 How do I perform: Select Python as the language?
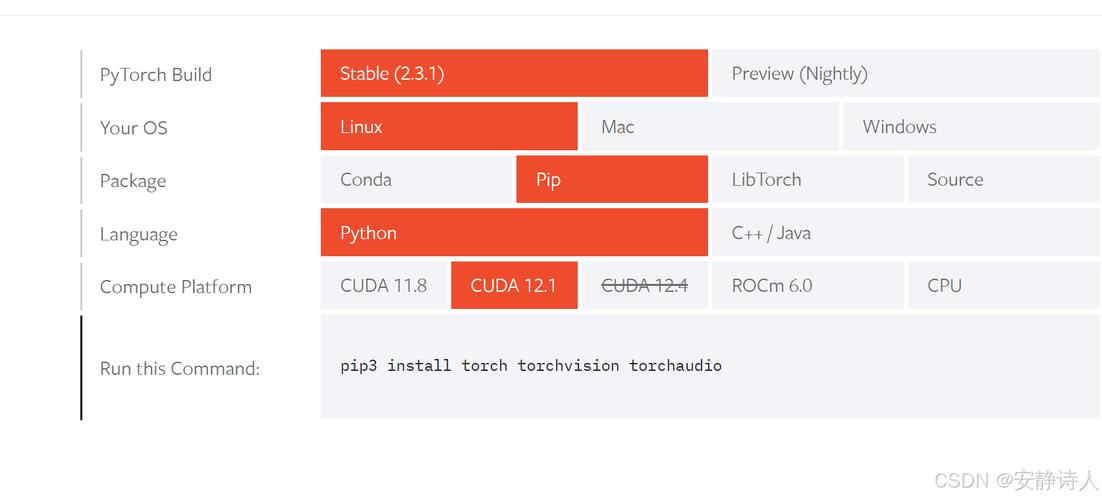pyautogui.click(x=514, y=233)
